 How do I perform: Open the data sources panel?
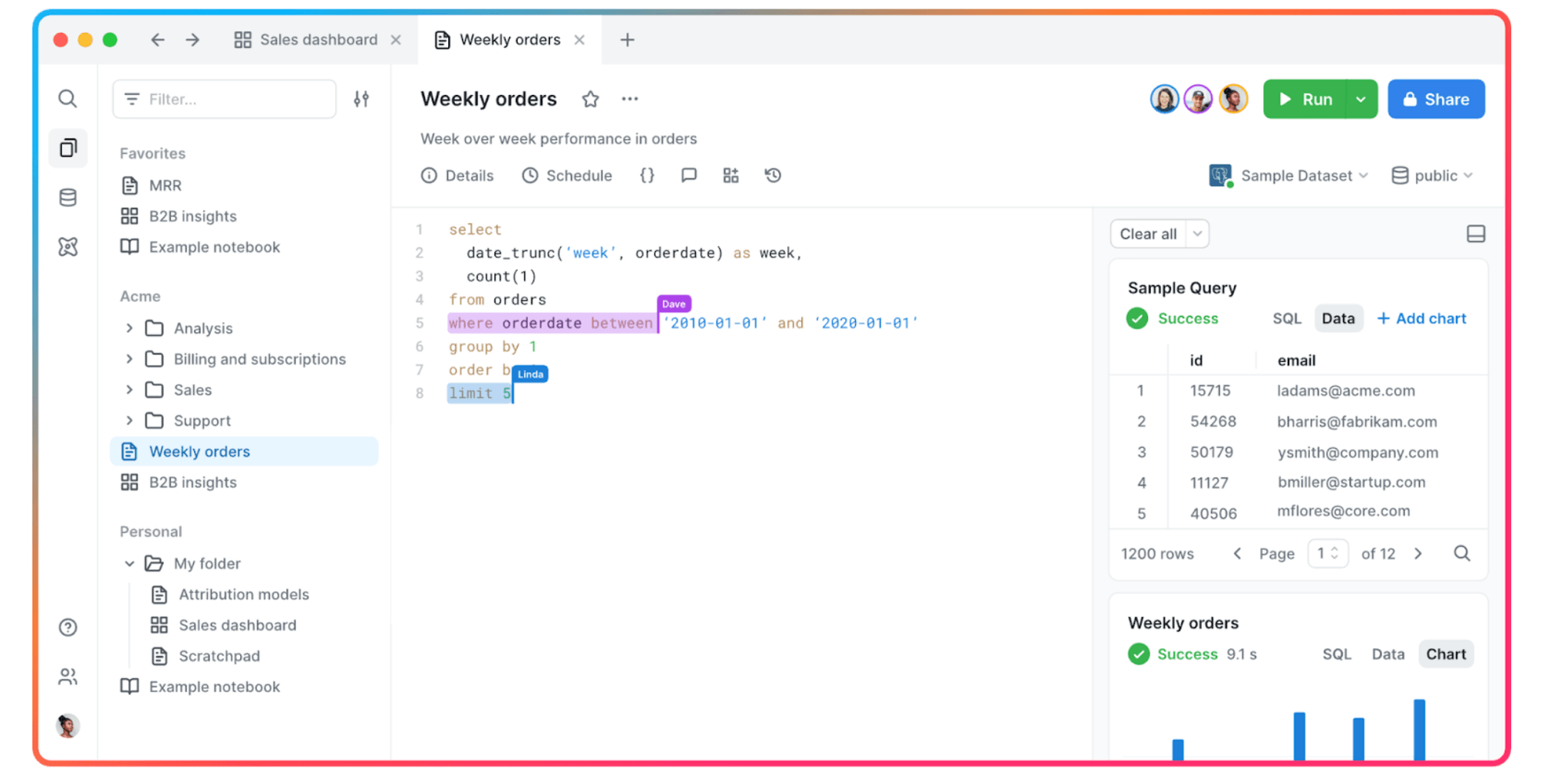click(68, 197)
